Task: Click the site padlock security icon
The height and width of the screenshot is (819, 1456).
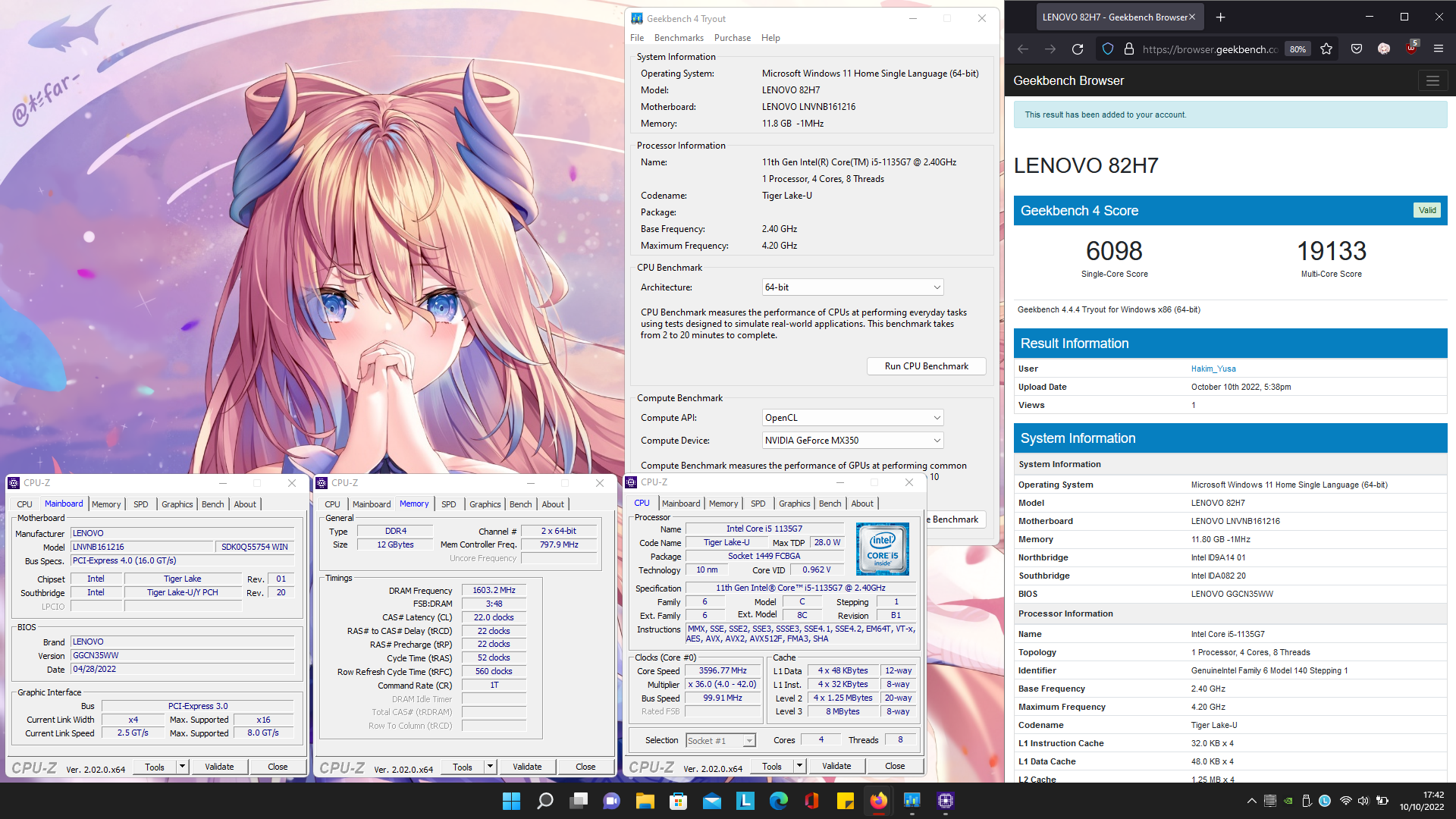Action: coord(1129,49)
